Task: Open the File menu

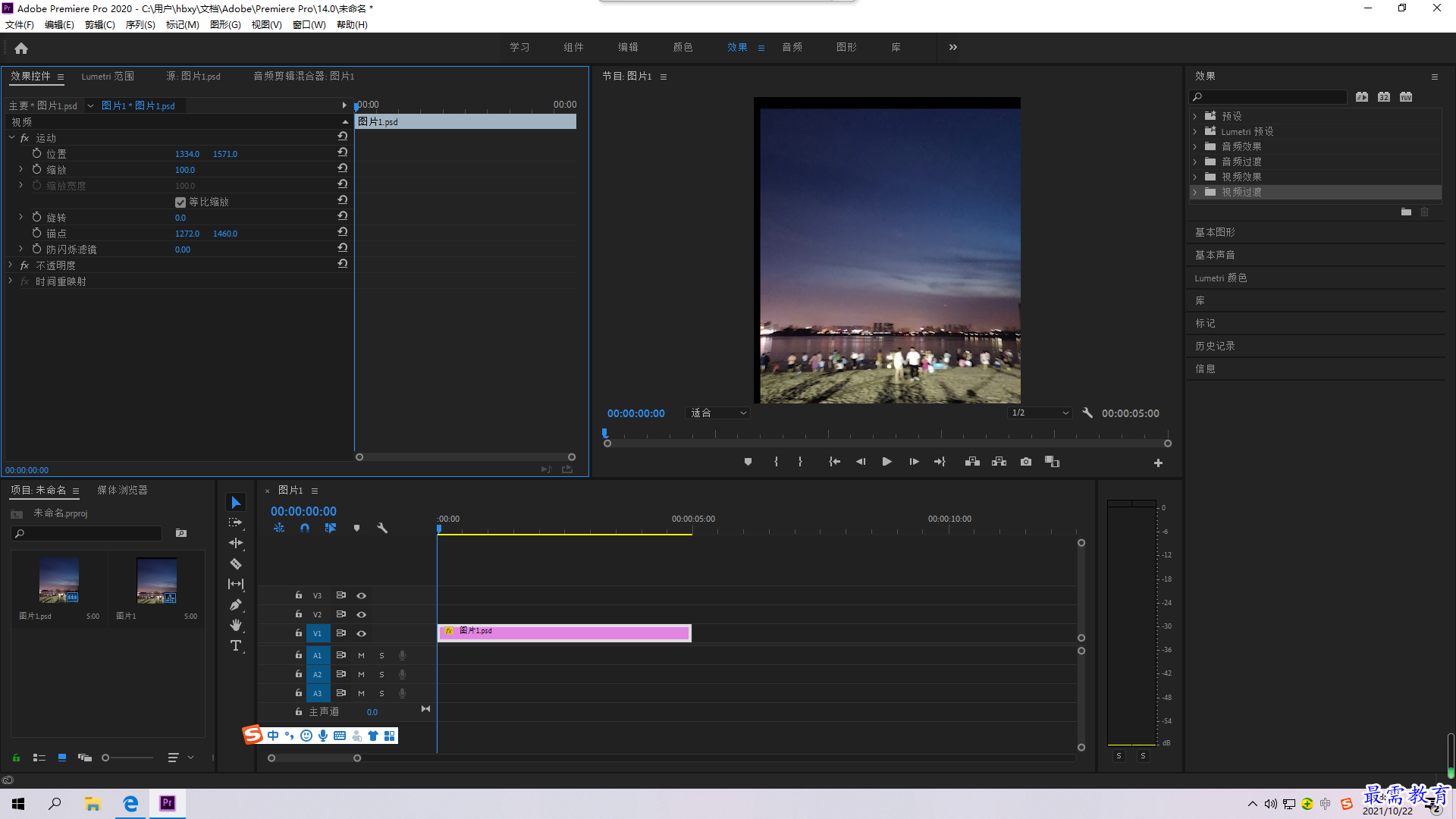Action: click(20, 24)
